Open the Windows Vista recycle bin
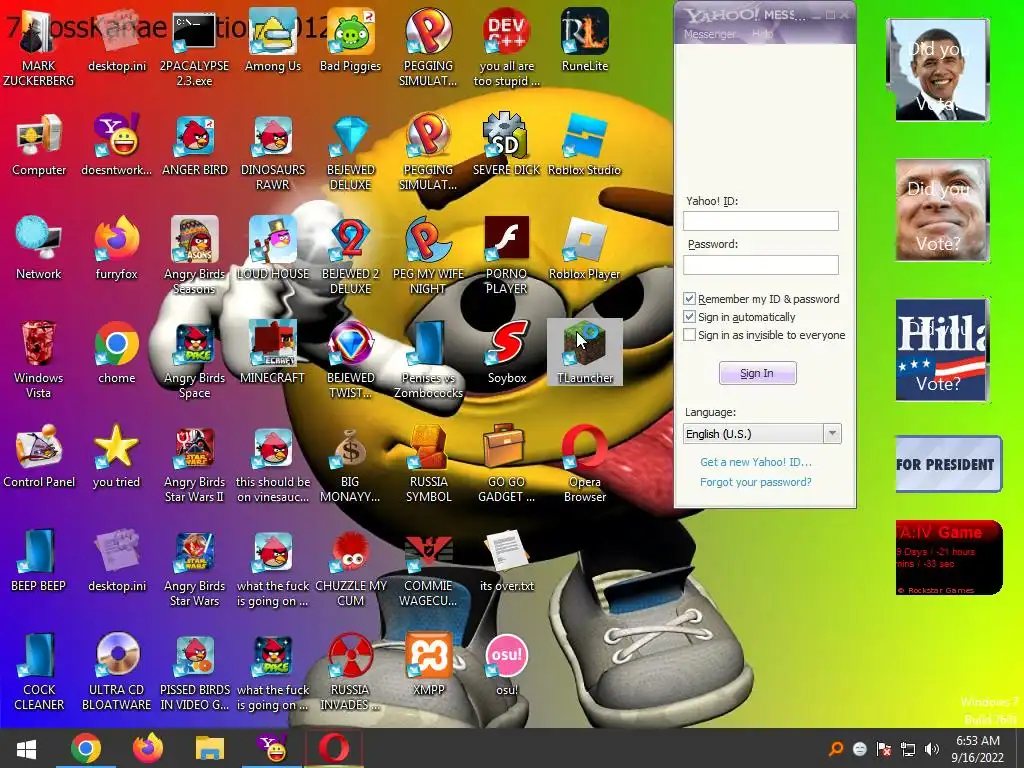Screen dimensions: 1024x768 pos(39,360)
